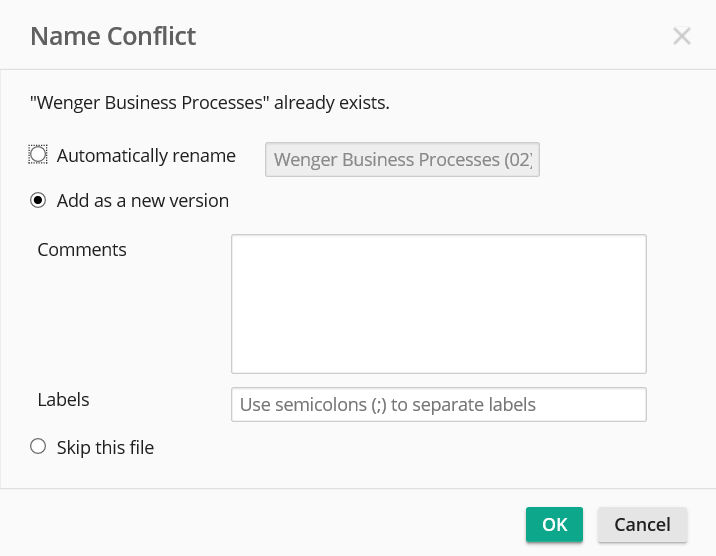Click the Comments field label

coord(82,250)
